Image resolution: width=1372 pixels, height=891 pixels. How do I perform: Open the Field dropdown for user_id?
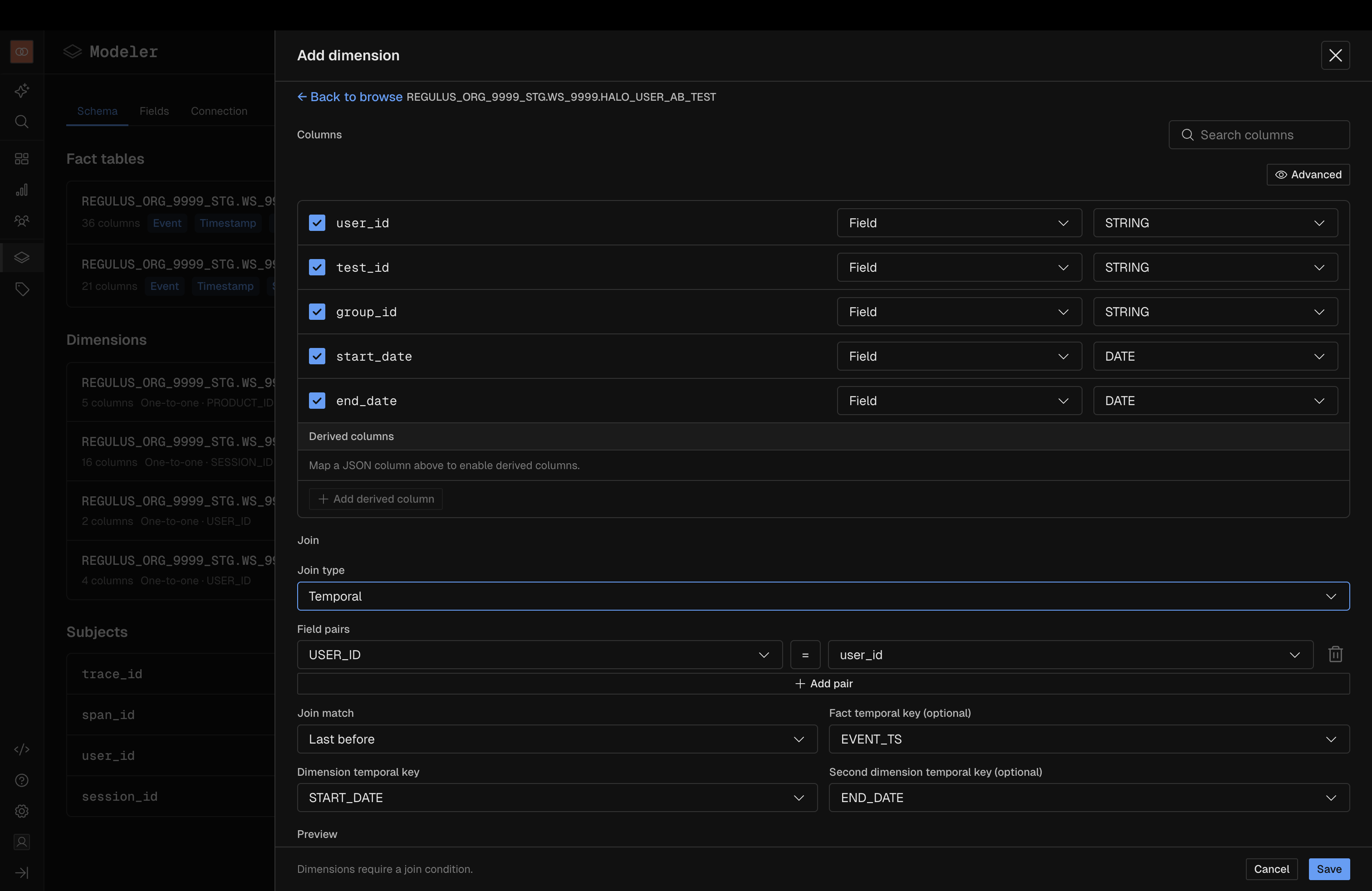(959, 223)
